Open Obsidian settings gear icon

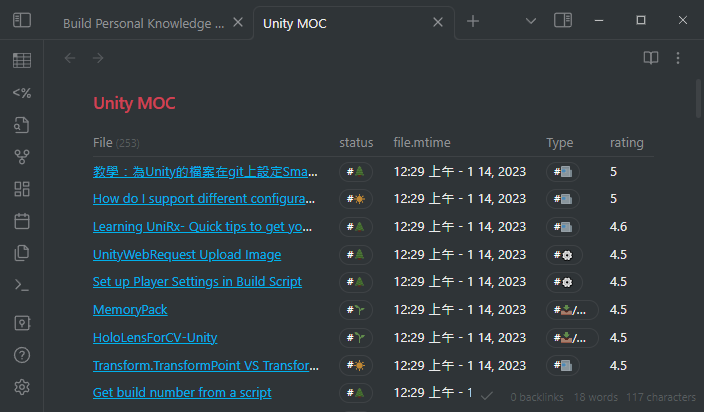point(22,387)
